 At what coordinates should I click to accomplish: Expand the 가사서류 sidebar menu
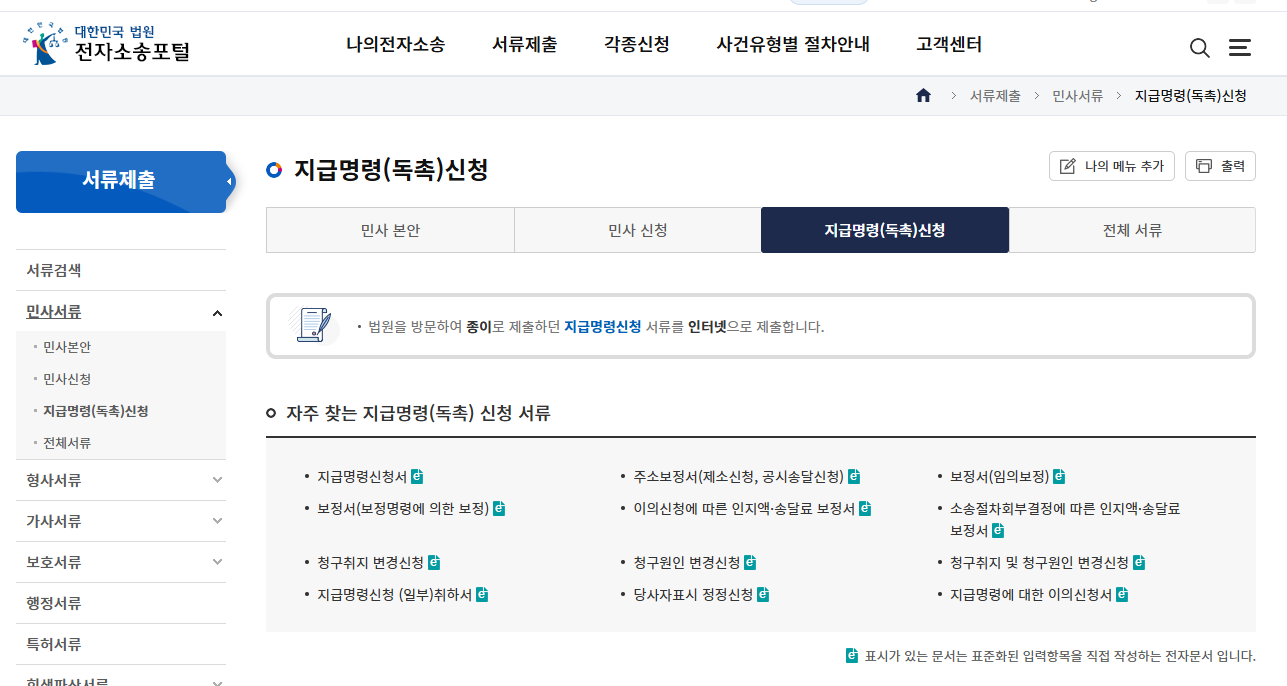pos(120,521)
